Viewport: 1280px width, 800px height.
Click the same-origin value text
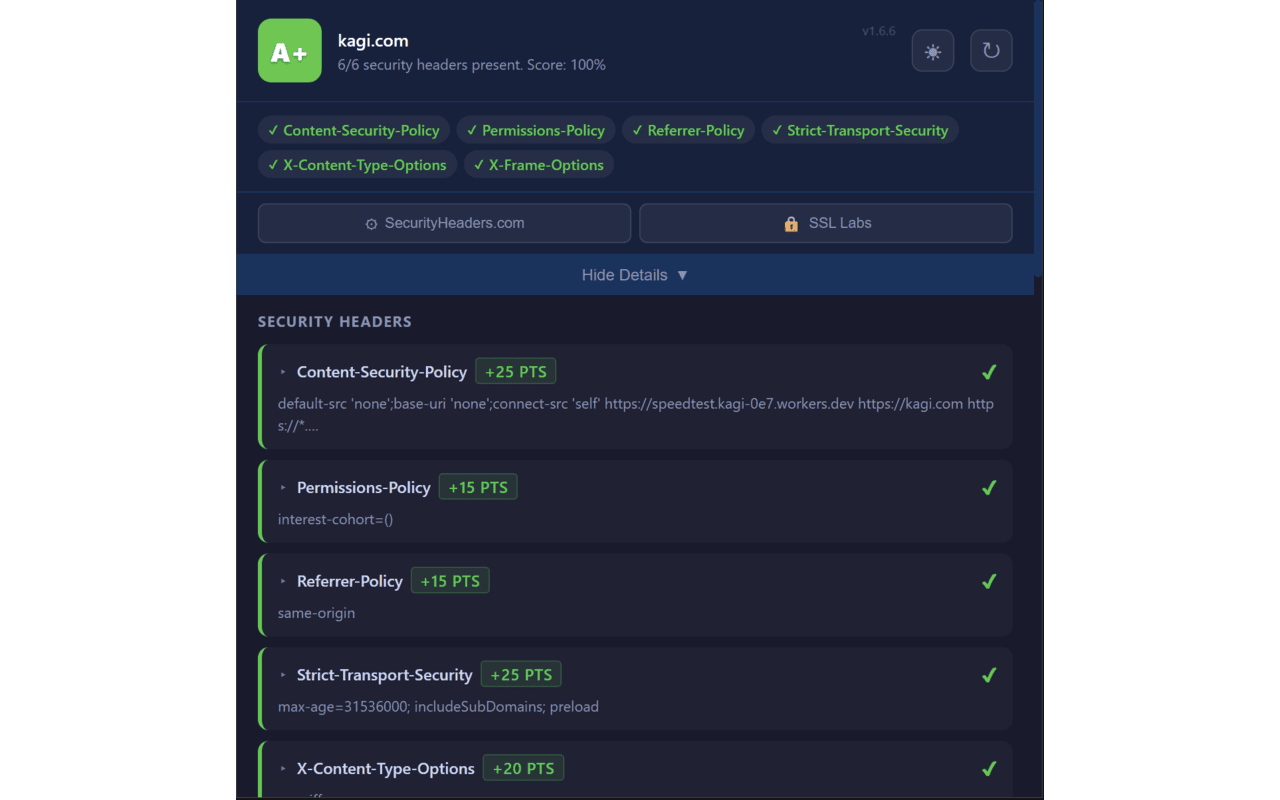click(316, 613)
